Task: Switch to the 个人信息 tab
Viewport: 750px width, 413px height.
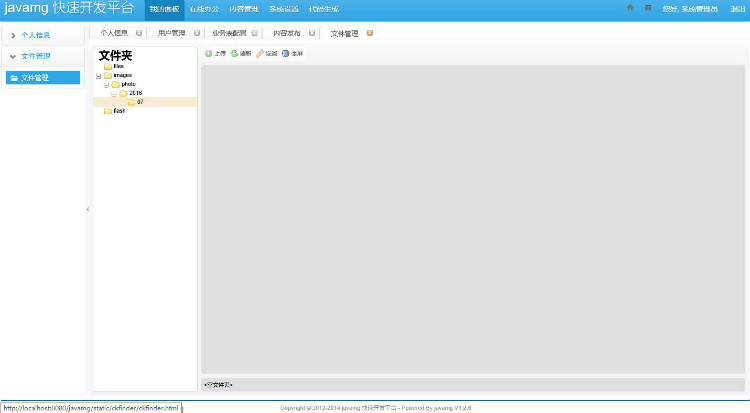Action: pyautogui.click(x=114, y=33)
